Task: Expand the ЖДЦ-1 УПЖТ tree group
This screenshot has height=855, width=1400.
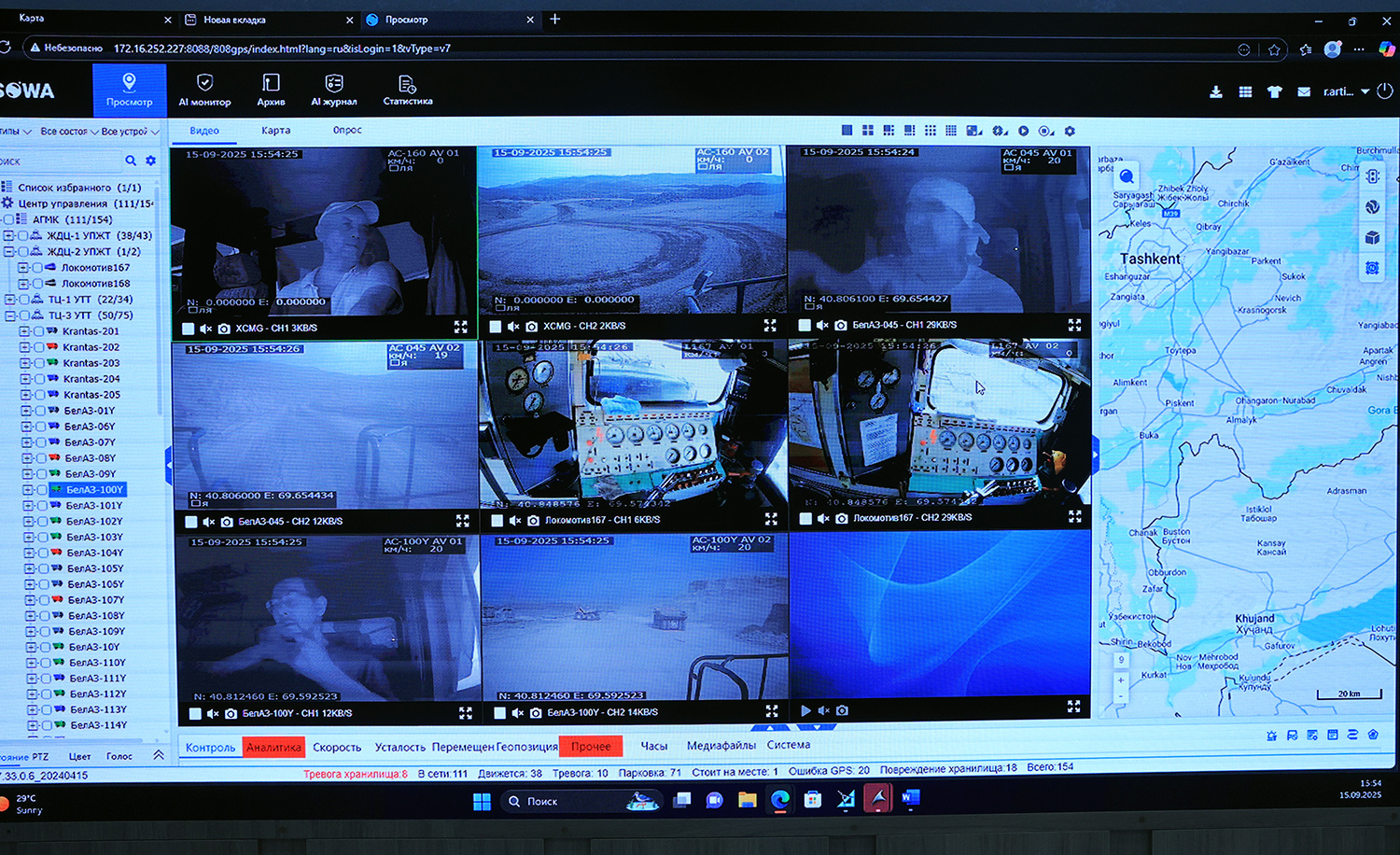Action: pos(8,236)
